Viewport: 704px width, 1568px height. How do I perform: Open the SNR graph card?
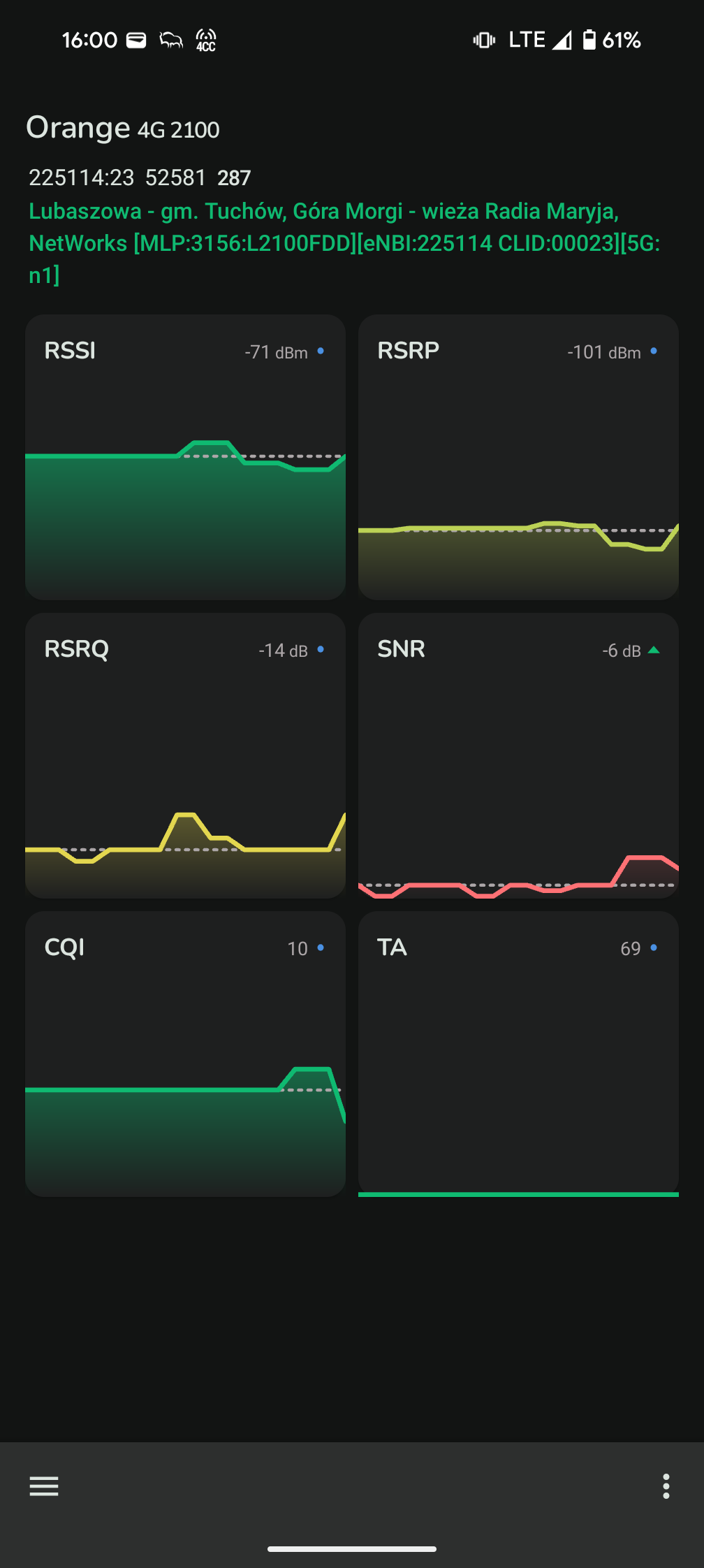point(518,755)
